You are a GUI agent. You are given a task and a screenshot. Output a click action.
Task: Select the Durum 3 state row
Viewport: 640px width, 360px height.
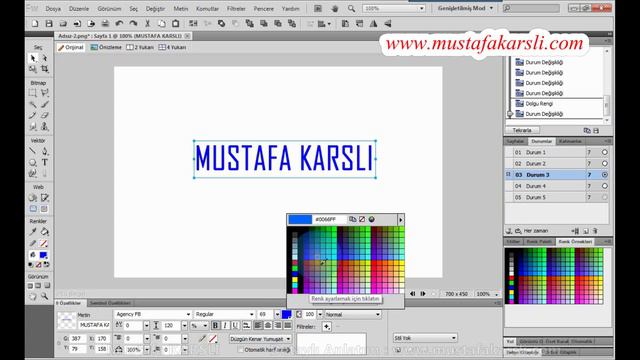click(x=558, y=175)
